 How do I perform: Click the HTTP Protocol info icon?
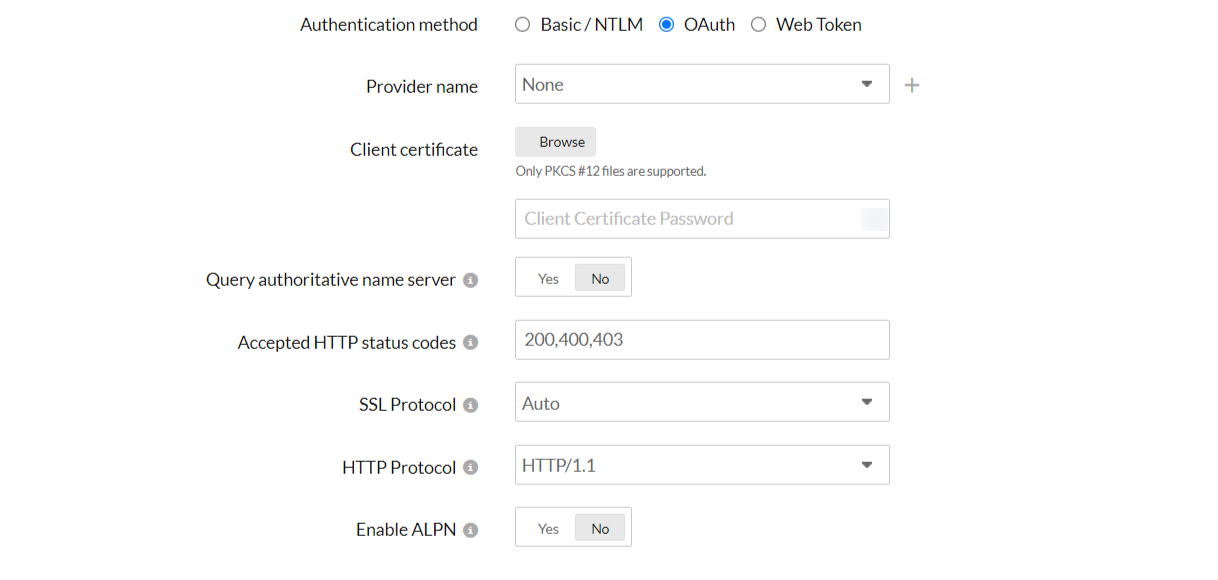470,468
